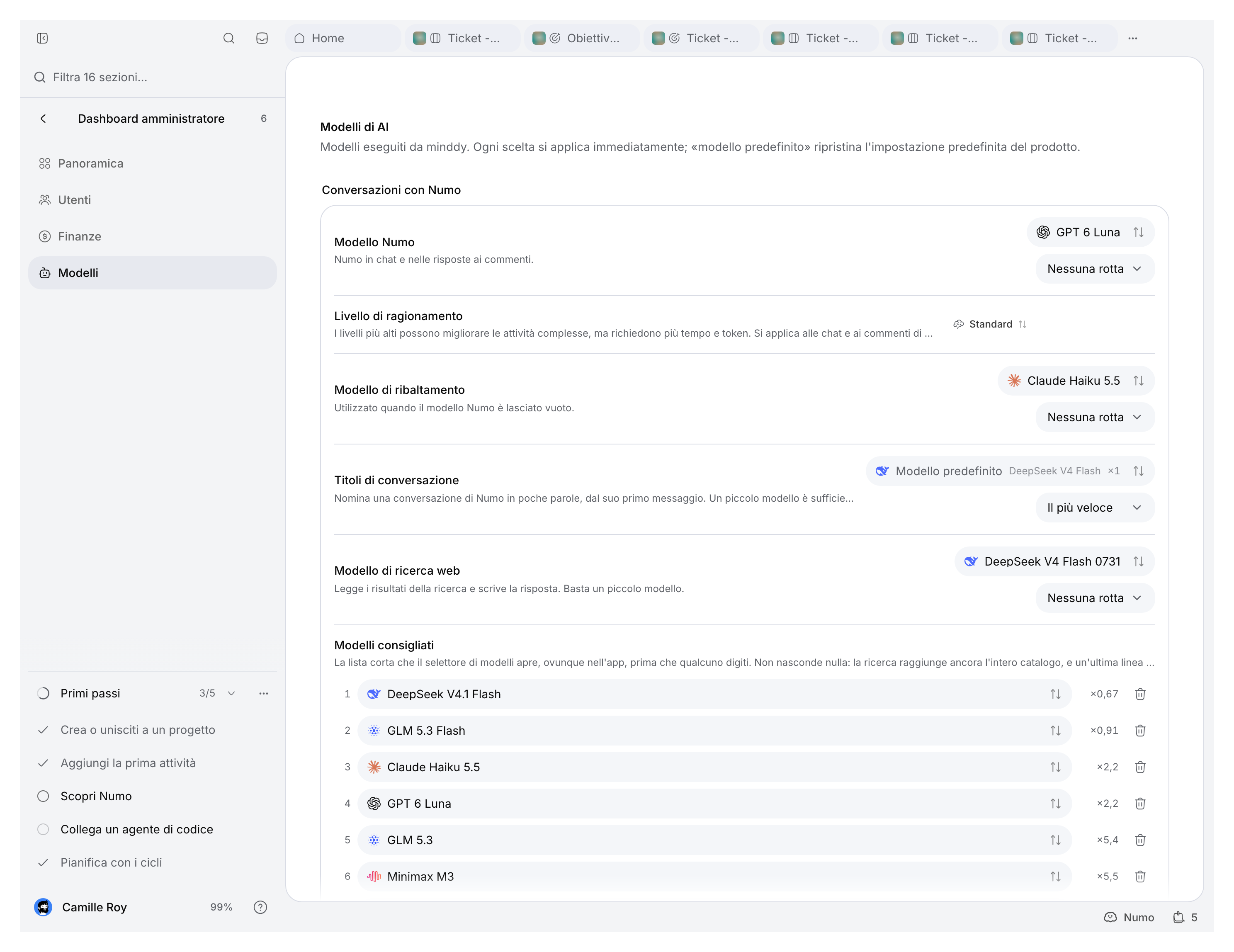Toggle the Aggiungi la prima attività checkmark
Screen dimensions: 1234x952
coord(44,763)
